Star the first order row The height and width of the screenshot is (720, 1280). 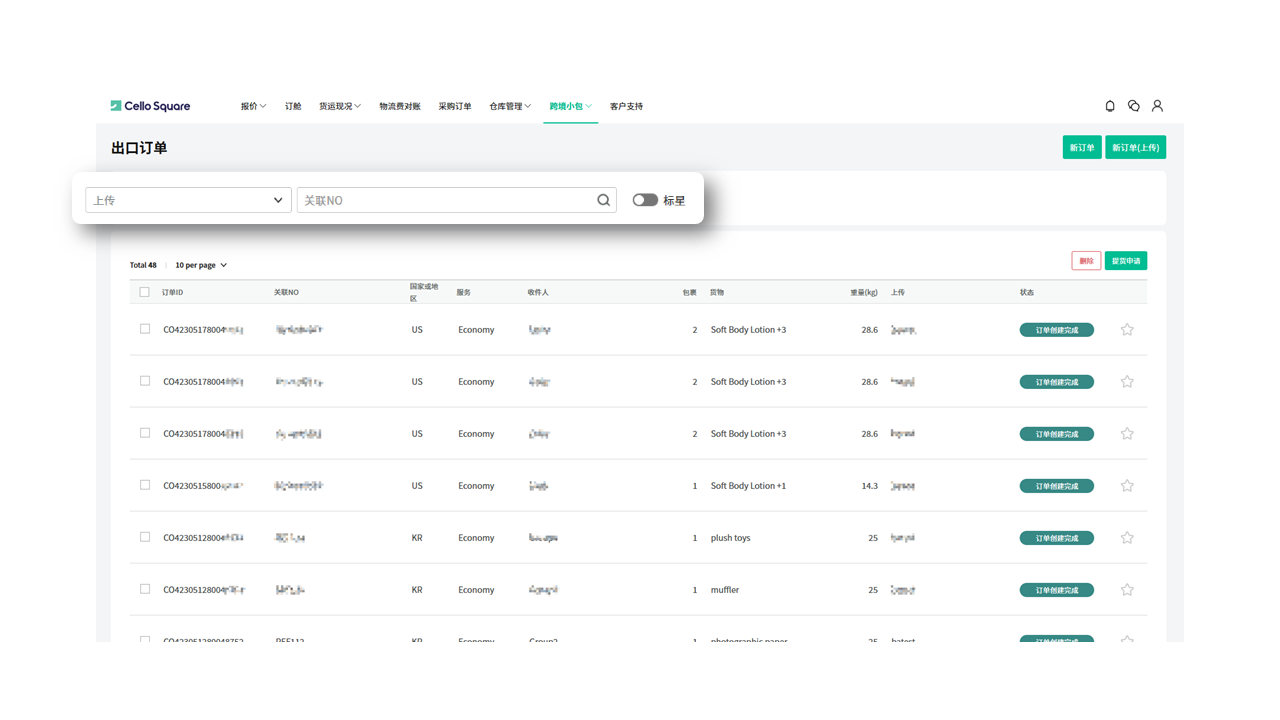[x=1127, y=330]
